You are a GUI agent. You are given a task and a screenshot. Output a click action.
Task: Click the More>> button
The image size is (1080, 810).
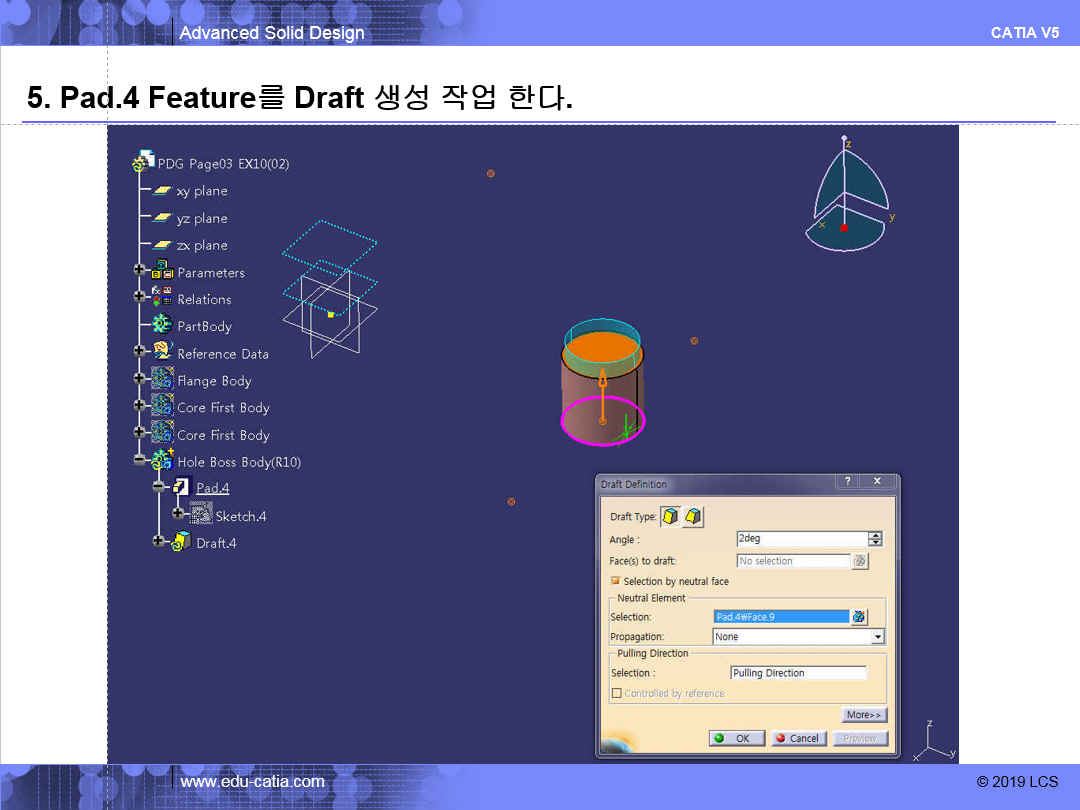(864, 715)
